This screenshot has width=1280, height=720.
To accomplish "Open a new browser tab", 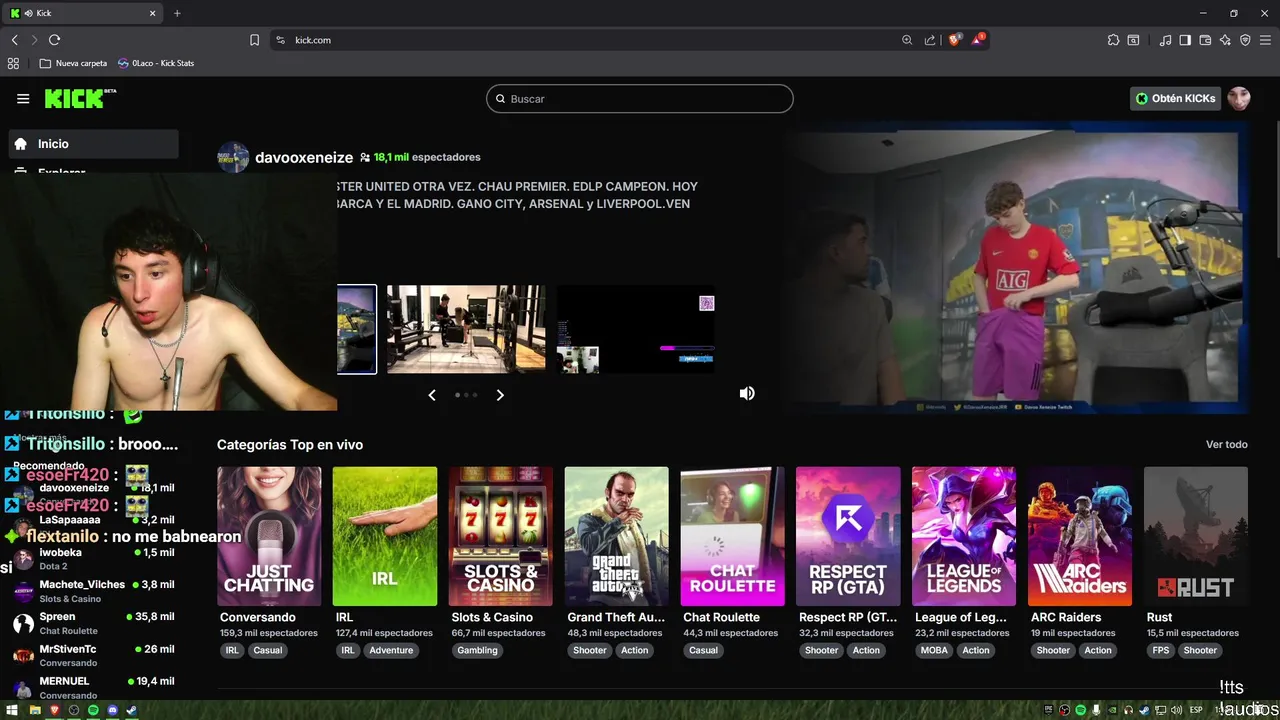I will [177, 13].
